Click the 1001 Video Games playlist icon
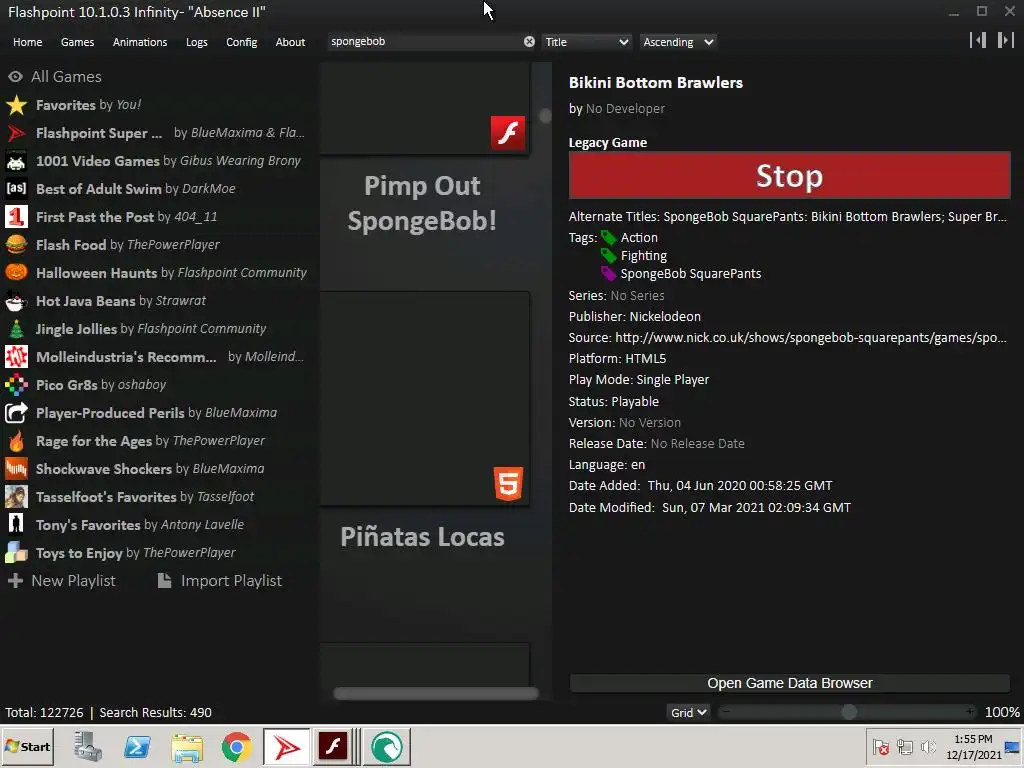Viewport: 1024px width, 768px height. [x=16, y=161]
